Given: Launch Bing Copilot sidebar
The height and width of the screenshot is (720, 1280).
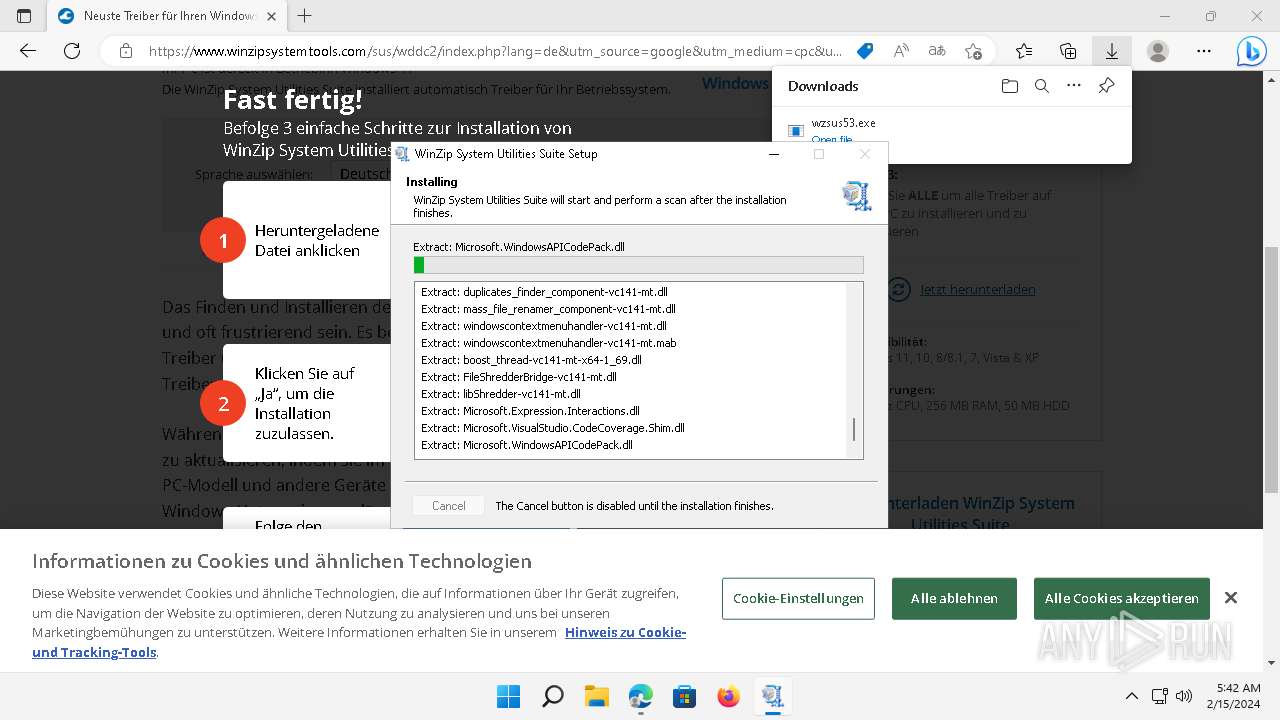Looking at the screenshot, I should [x=1251, y=51].
